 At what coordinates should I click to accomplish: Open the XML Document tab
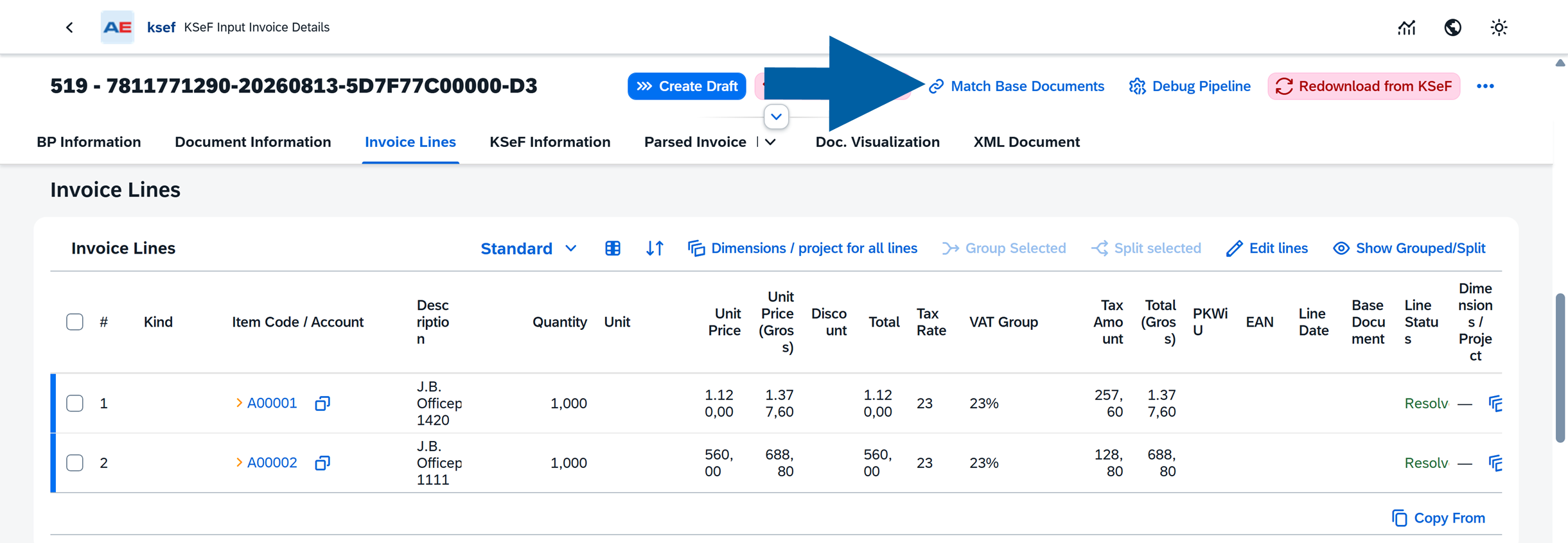(1026, 142)
